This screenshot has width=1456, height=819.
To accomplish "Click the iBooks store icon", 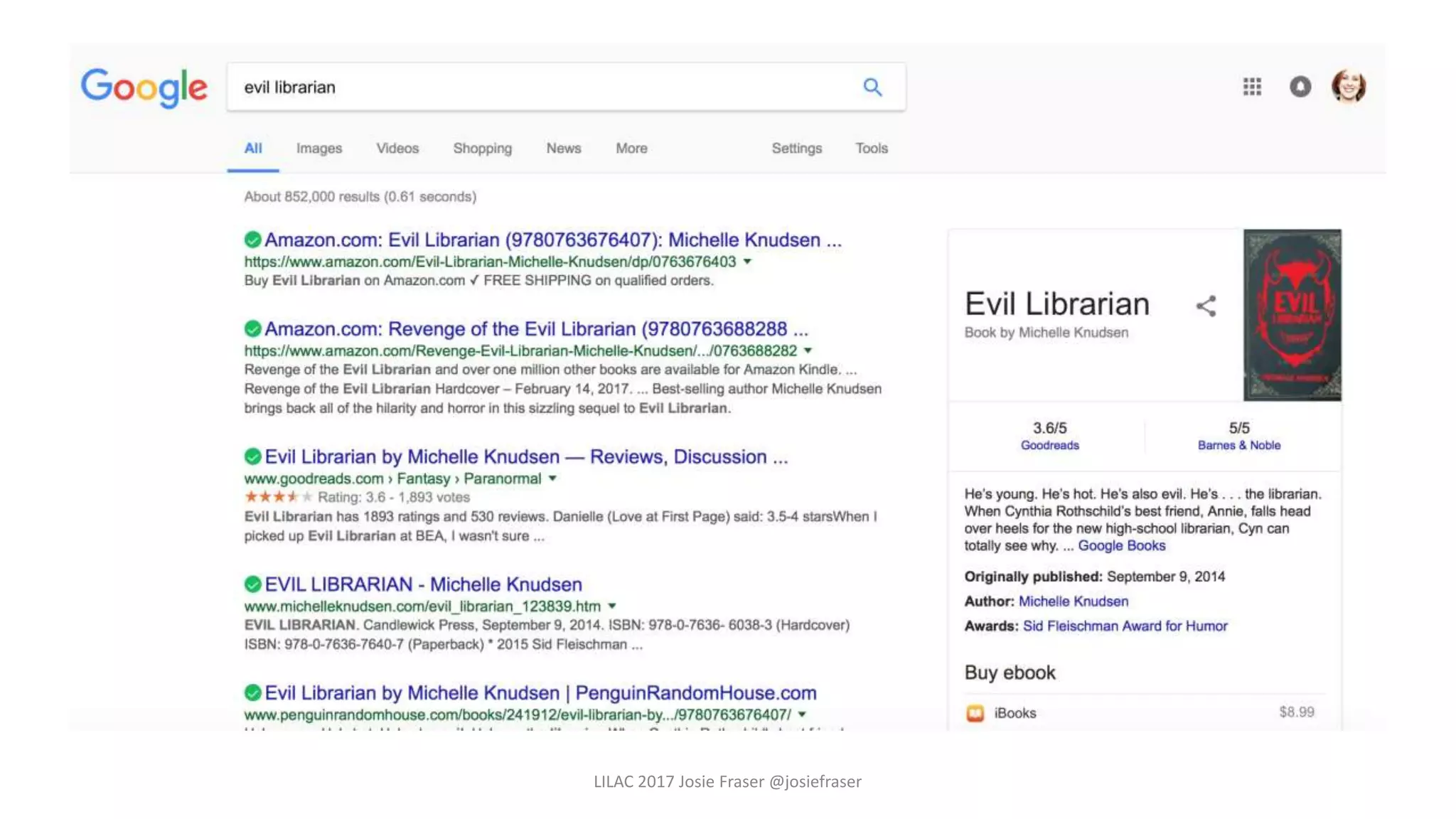I will [x=975, y=713].
